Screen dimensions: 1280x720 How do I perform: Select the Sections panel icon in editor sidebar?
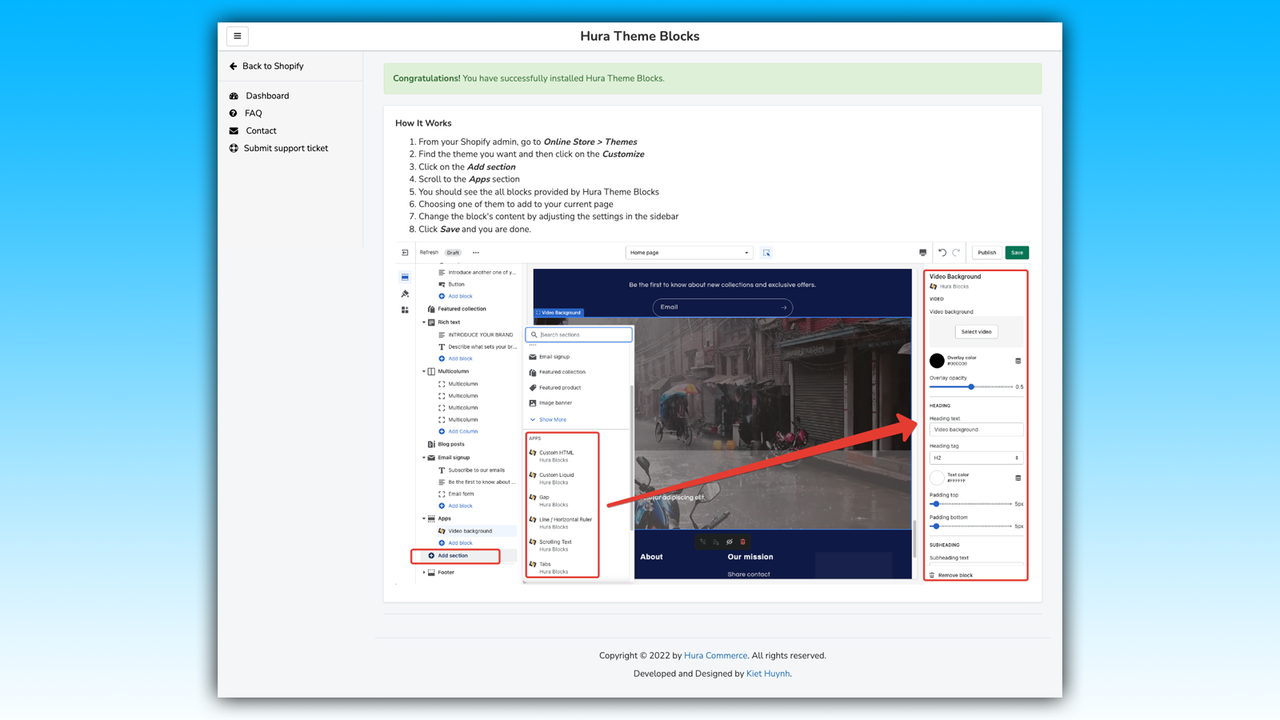[x=405, y=276]
